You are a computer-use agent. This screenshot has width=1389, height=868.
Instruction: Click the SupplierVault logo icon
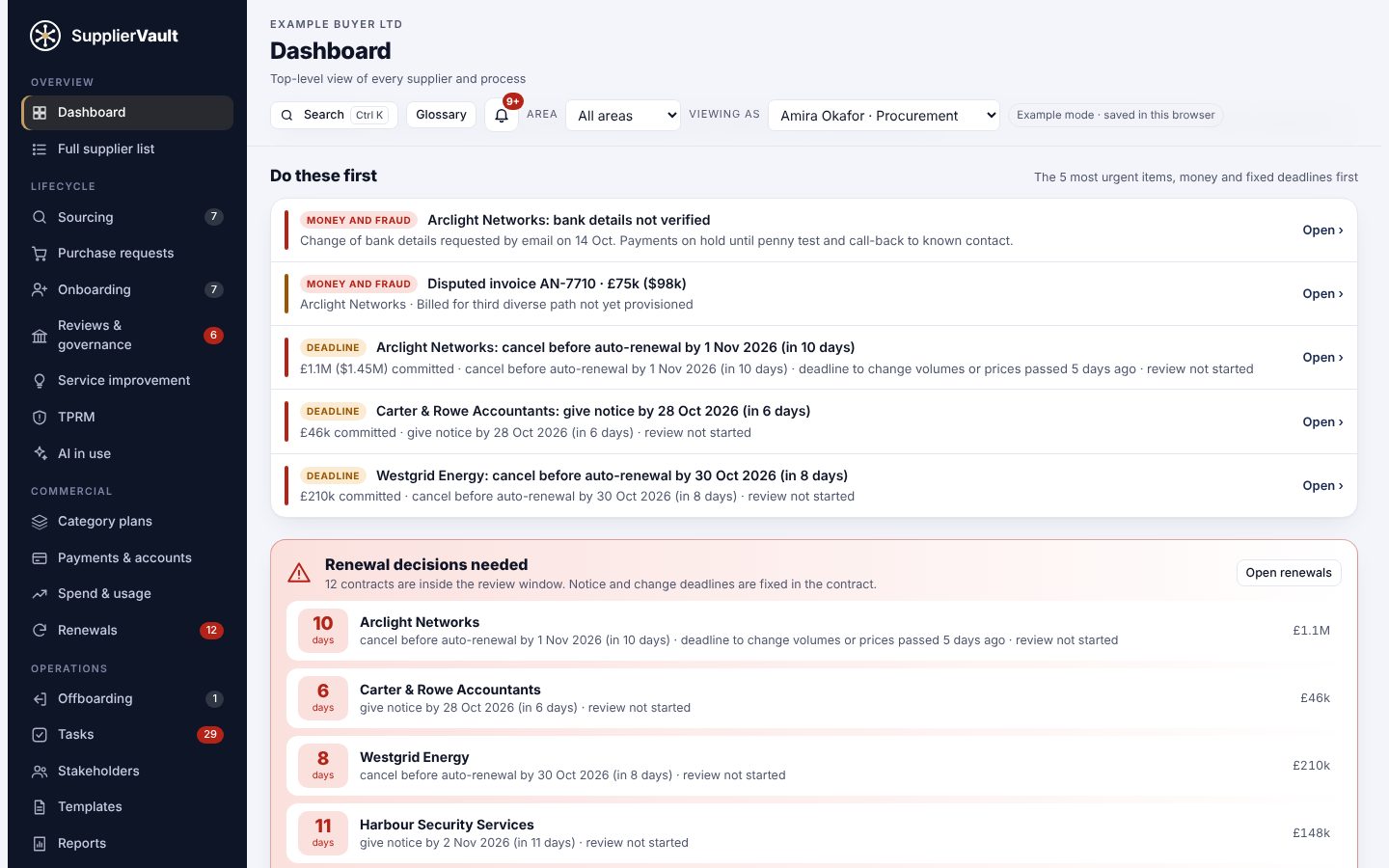45,36
